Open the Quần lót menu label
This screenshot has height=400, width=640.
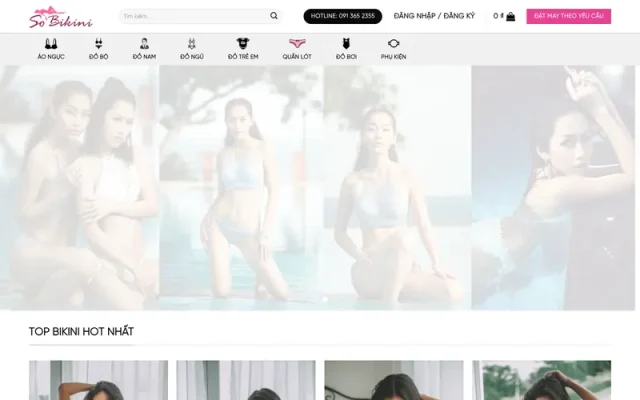(297, 57)
